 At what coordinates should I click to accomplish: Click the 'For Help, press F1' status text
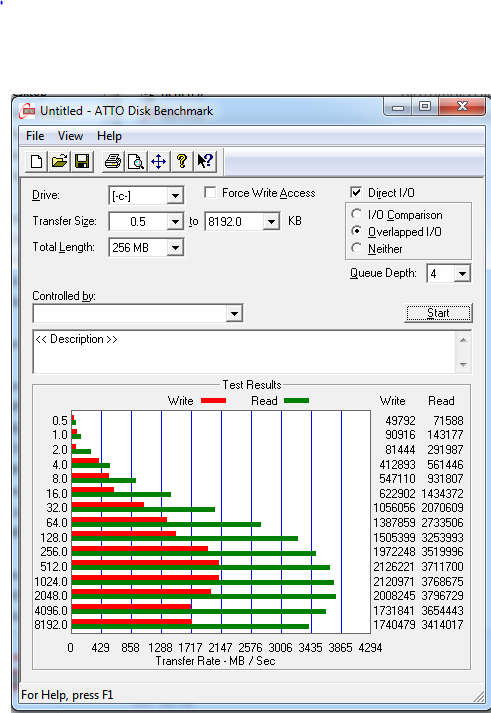tap(67, 695)
